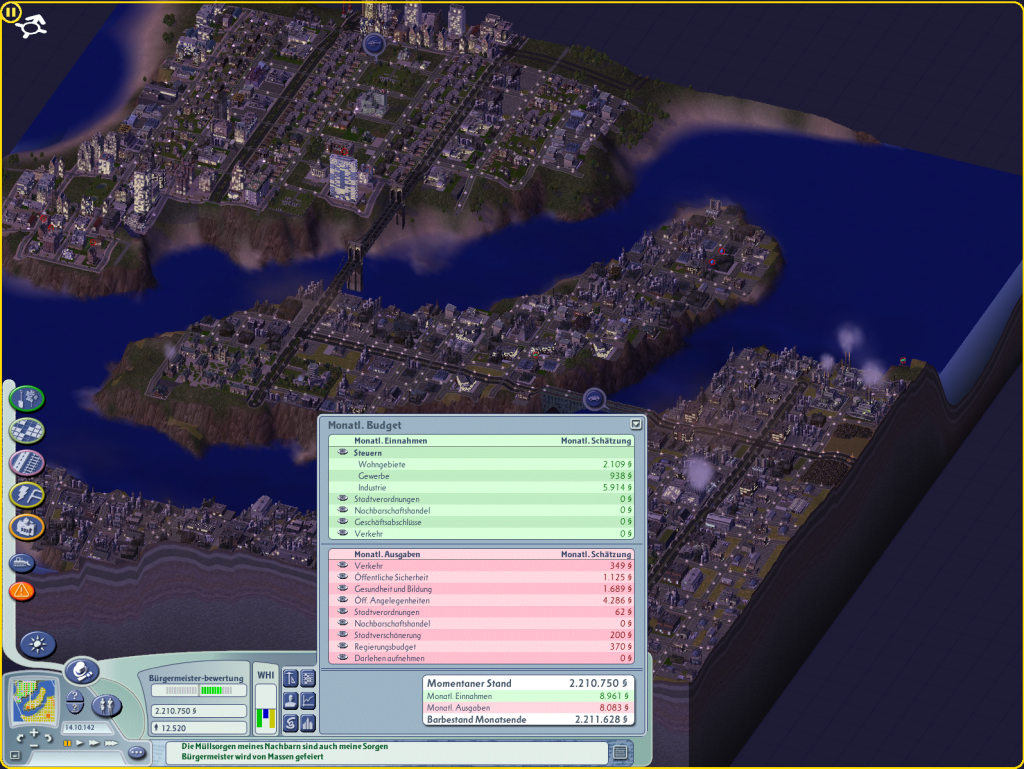Open the bar chart city statistics icon

coord(308,723)
